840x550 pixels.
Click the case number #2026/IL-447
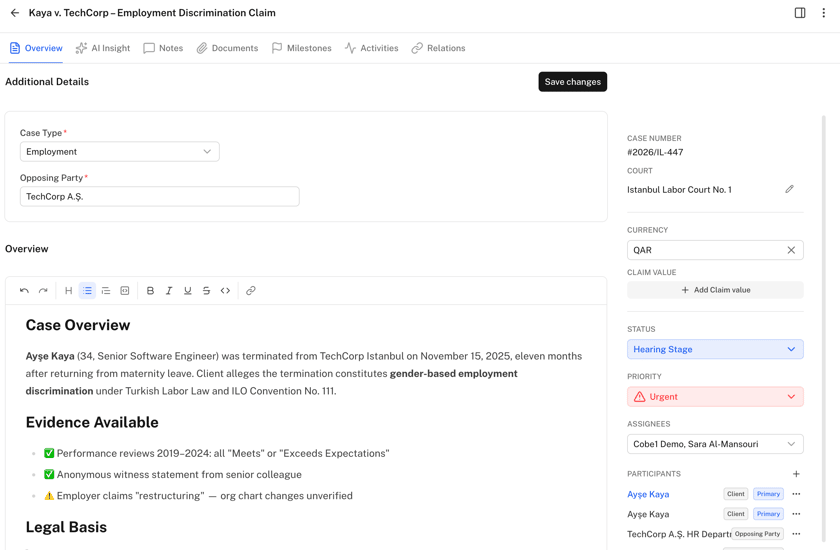655,152
